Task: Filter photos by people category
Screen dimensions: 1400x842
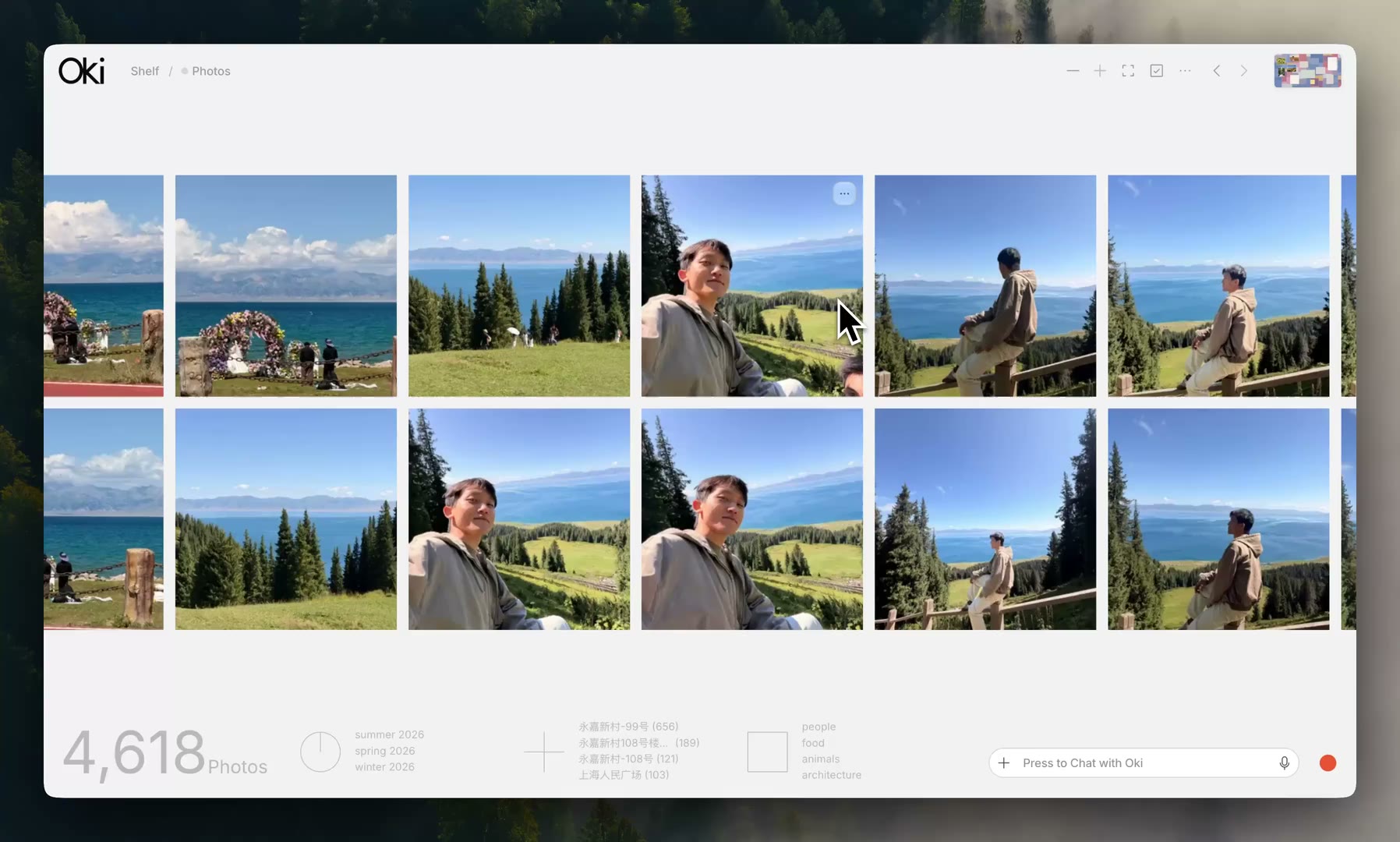Action: coord(818,727)
